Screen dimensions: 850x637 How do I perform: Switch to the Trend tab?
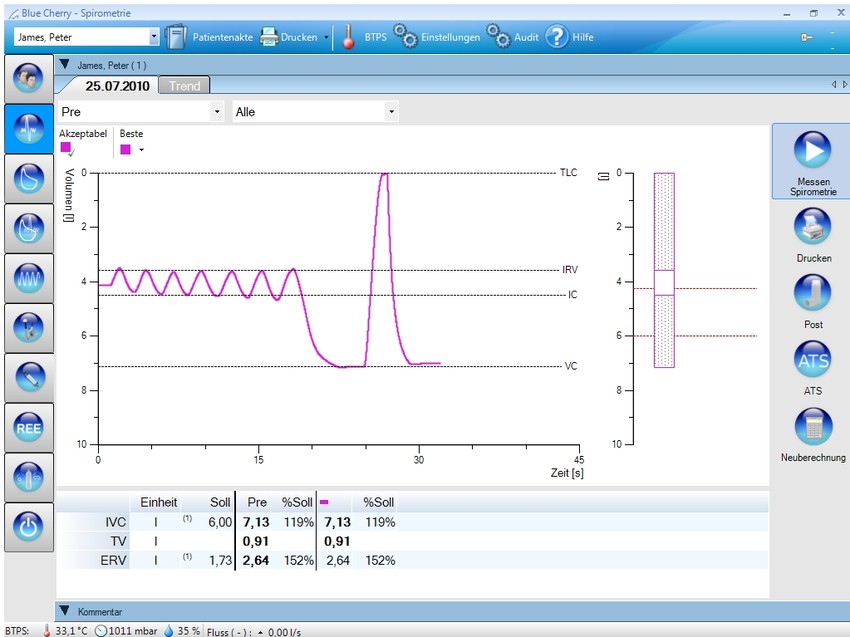[x=184, y=86]
